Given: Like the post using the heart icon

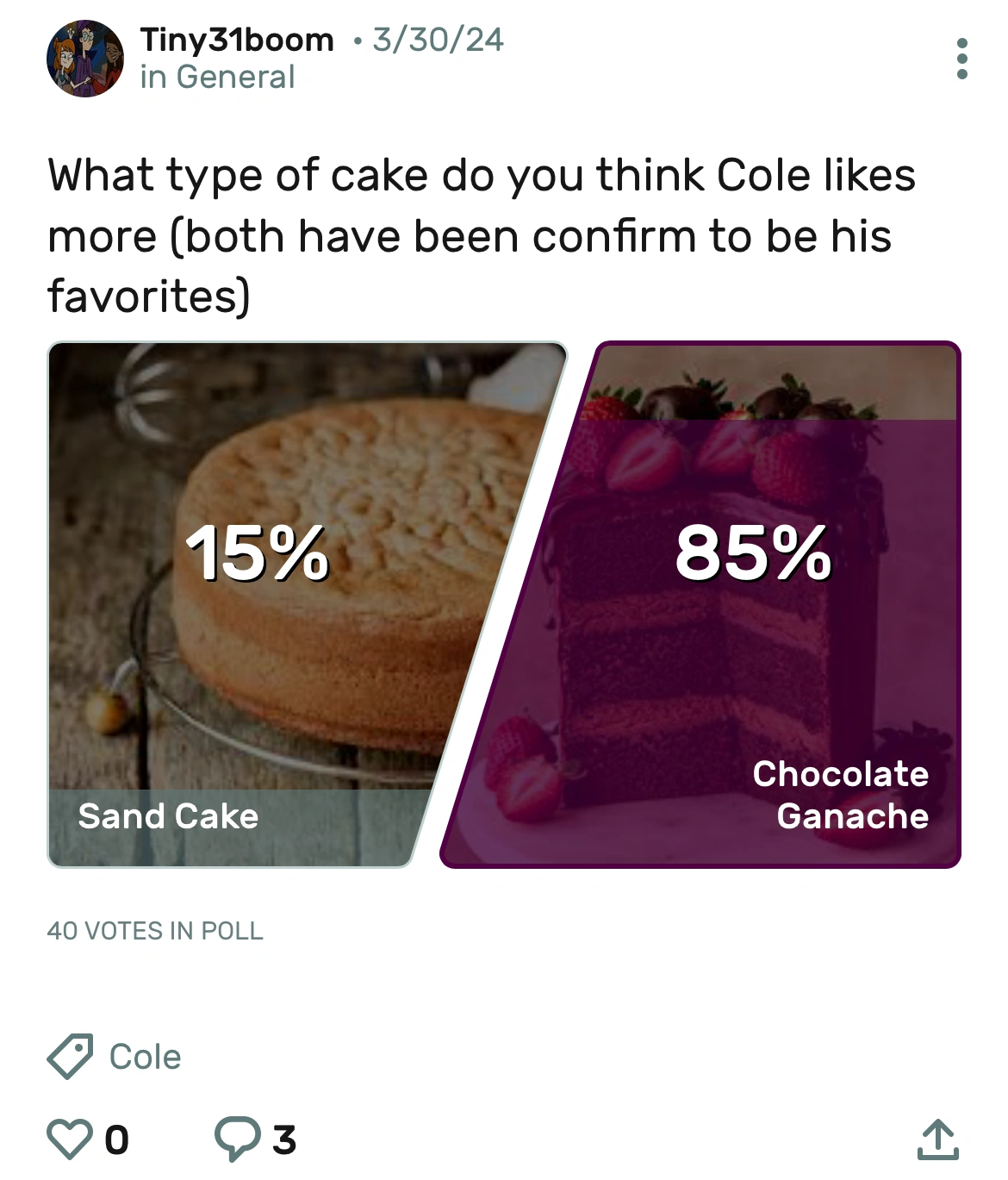Looking at the screenshot, I should tap(71, 1139).
